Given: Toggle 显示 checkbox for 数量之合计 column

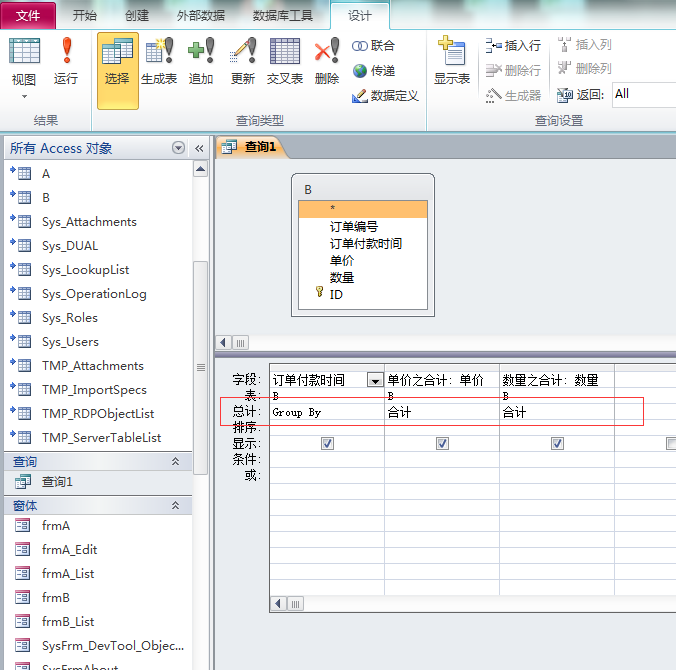Looking at the screenshot, I should coord(557,443).
